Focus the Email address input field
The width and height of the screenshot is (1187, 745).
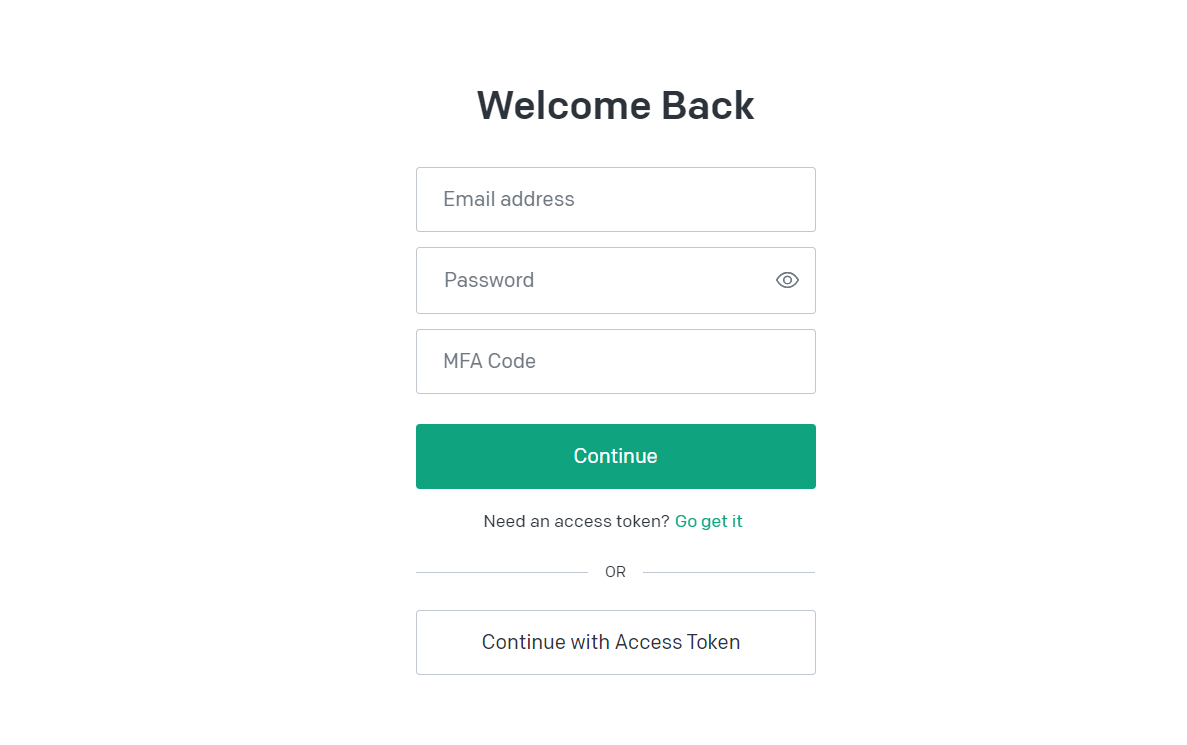[615, 199]
